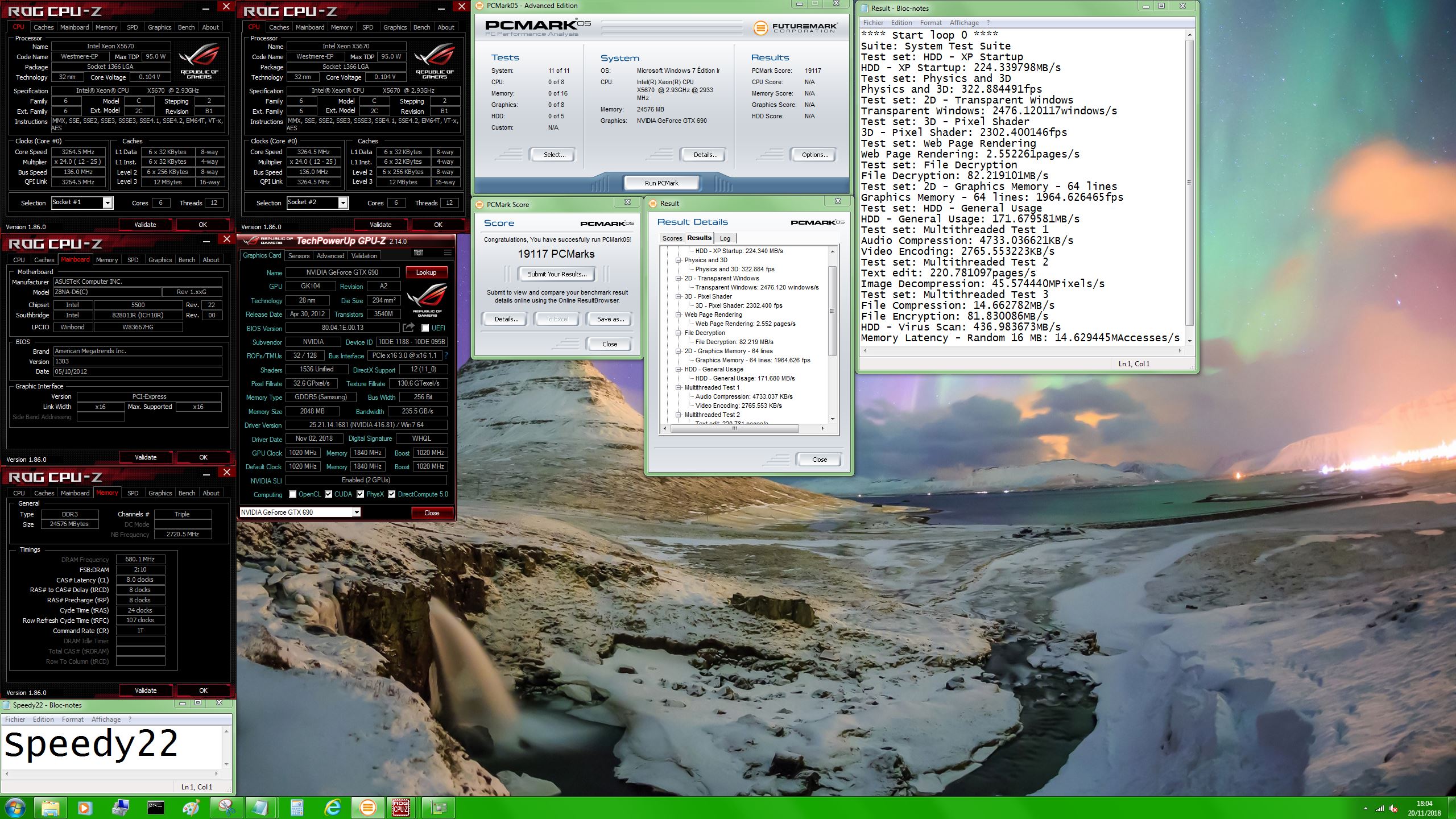Open the GPU-Z hamburger menu icon

coord(448,253)
